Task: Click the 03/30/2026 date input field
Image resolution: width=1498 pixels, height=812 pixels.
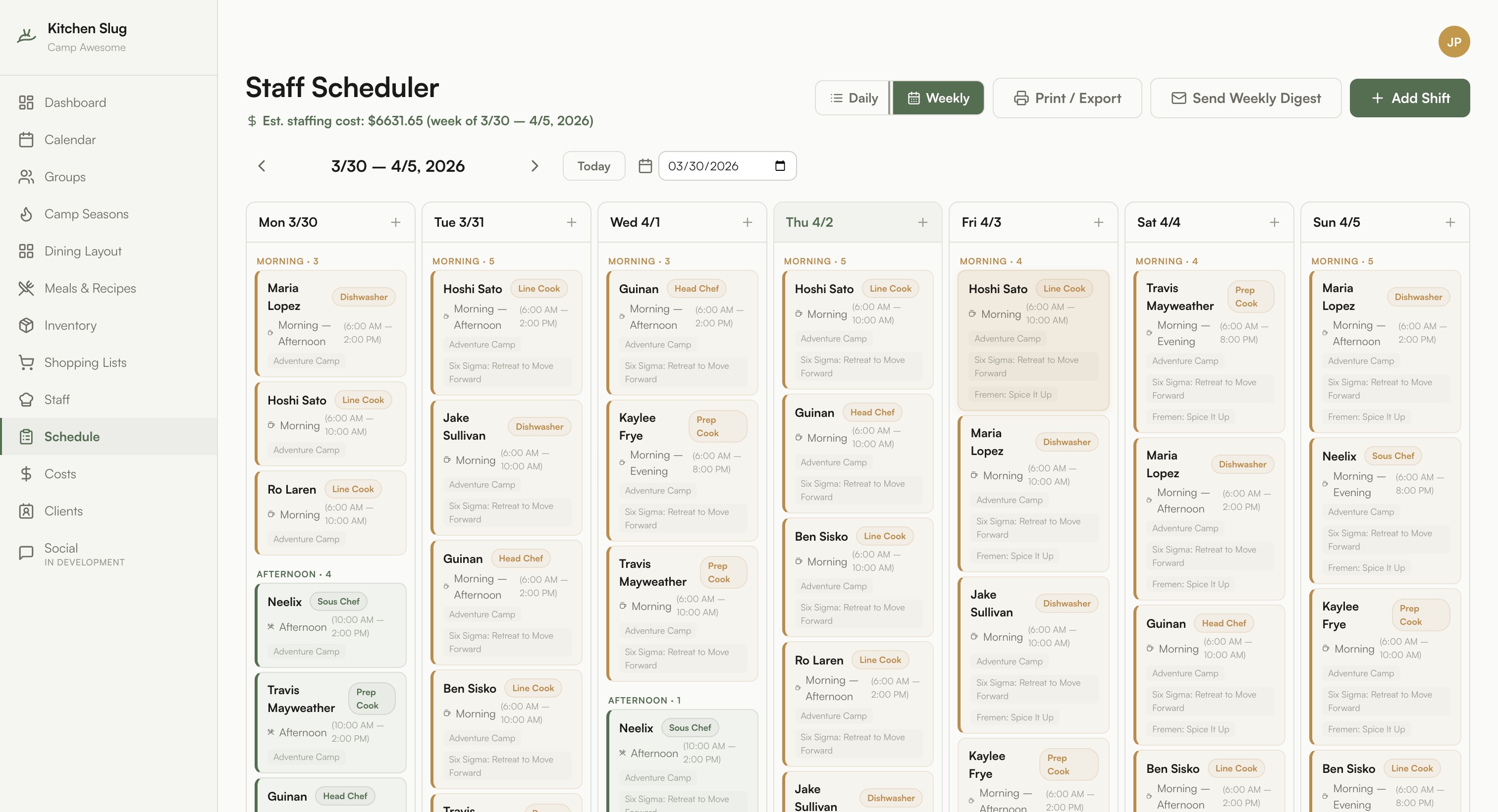Action: click(x=727, y=166)
